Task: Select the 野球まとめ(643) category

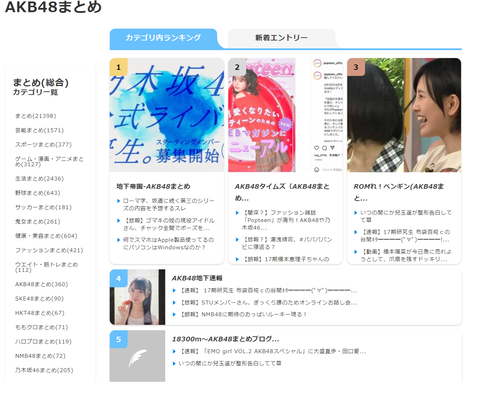Action: [38, 193]
